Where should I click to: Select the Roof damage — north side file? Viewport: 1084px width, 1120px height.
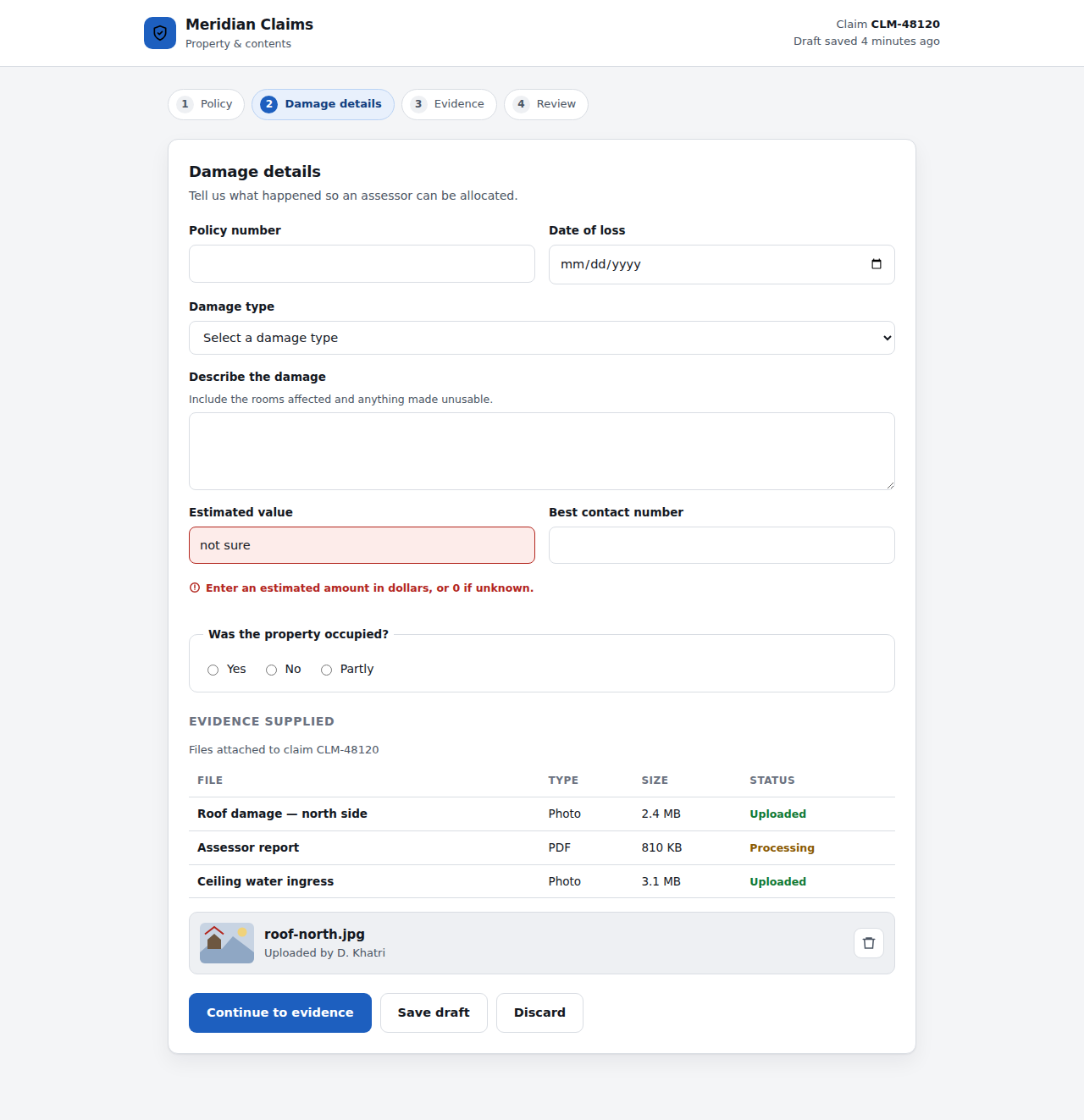[282, 814]
